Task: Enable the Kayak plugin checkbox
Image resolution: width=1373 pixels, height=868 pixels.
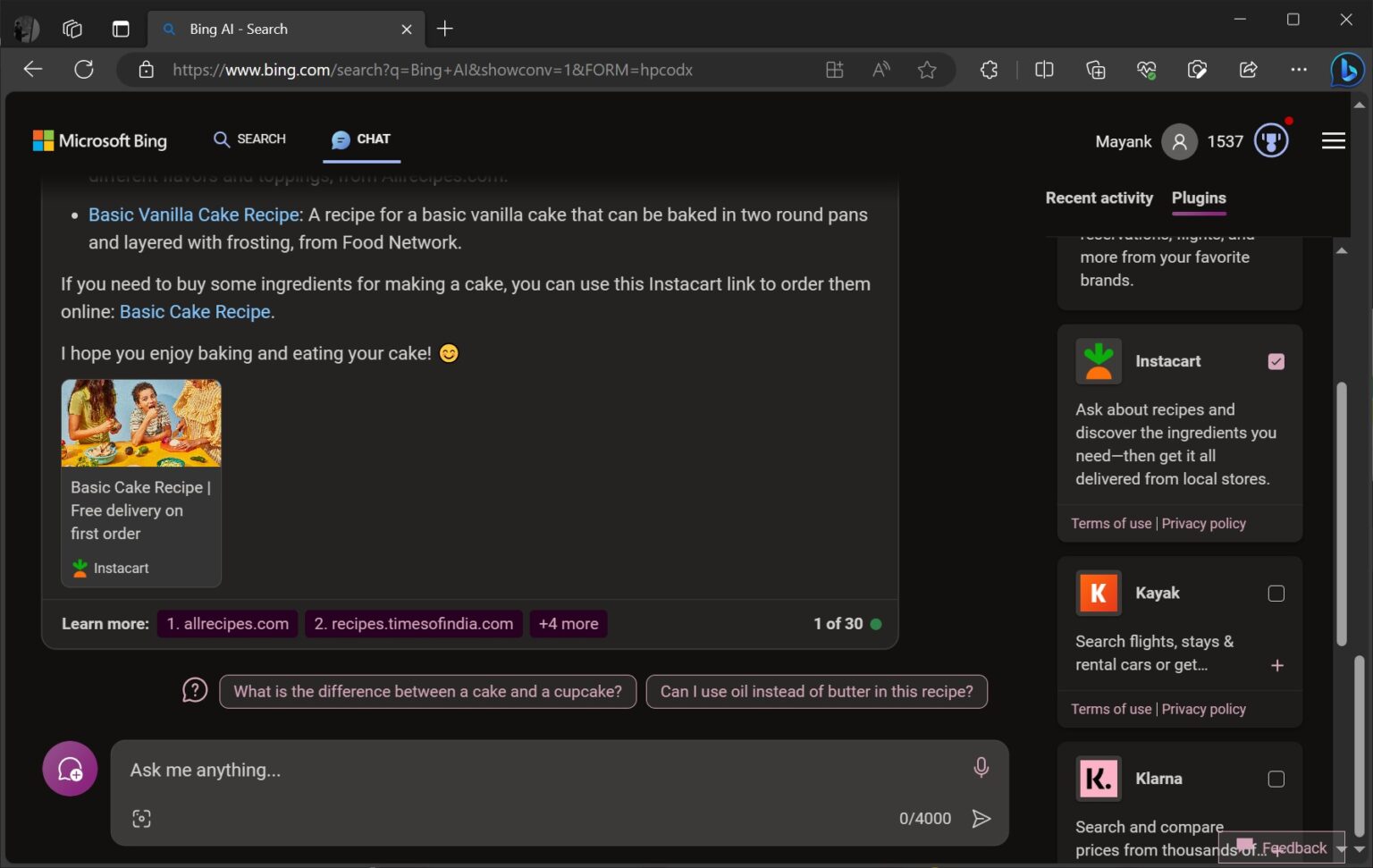Action: pyautogui.click(x=1276, y=593)
